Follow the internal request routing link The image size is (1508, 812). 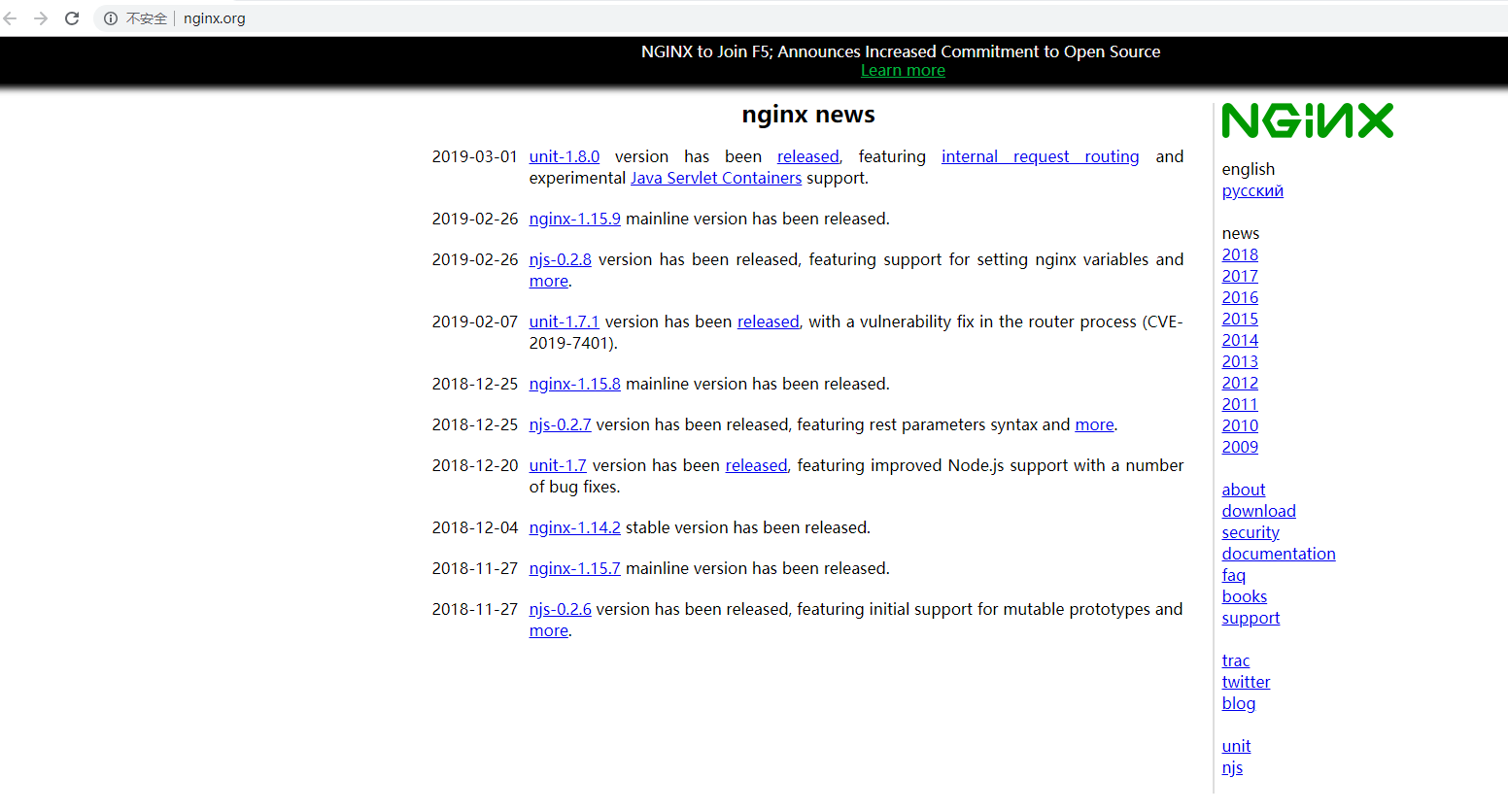coord(1040,156)
